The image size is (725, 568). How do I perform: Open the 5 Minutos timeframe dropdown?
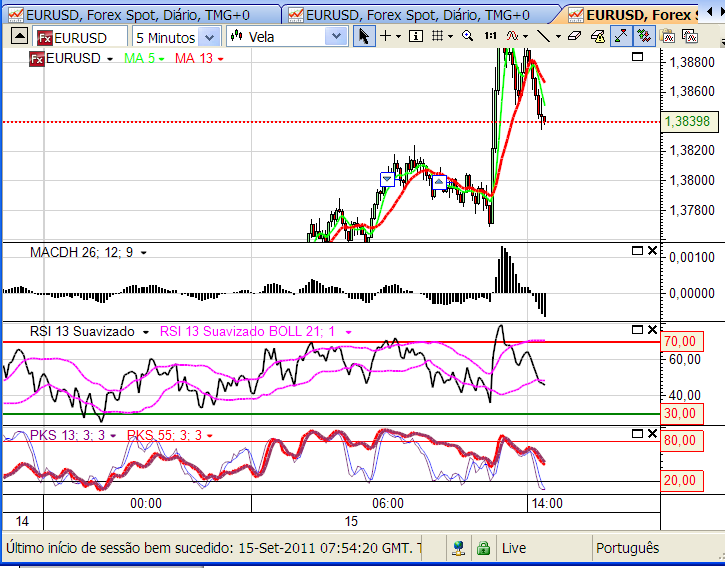click(x=209, y=37)
